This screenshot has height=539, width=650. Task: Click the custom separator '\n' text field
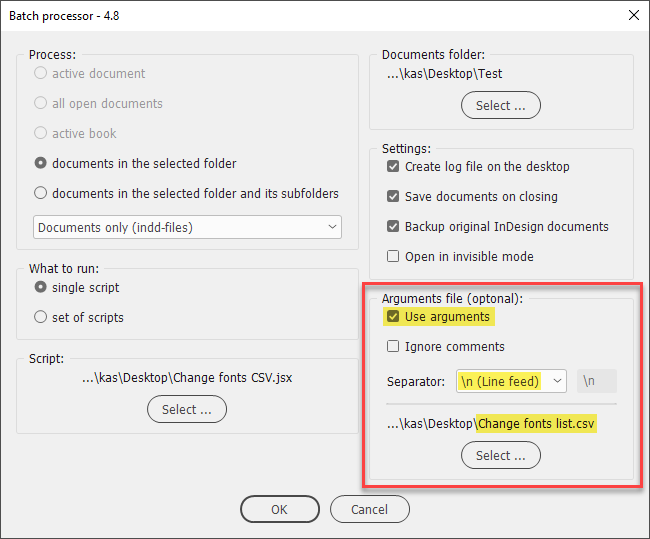click(x=597, y=381)
